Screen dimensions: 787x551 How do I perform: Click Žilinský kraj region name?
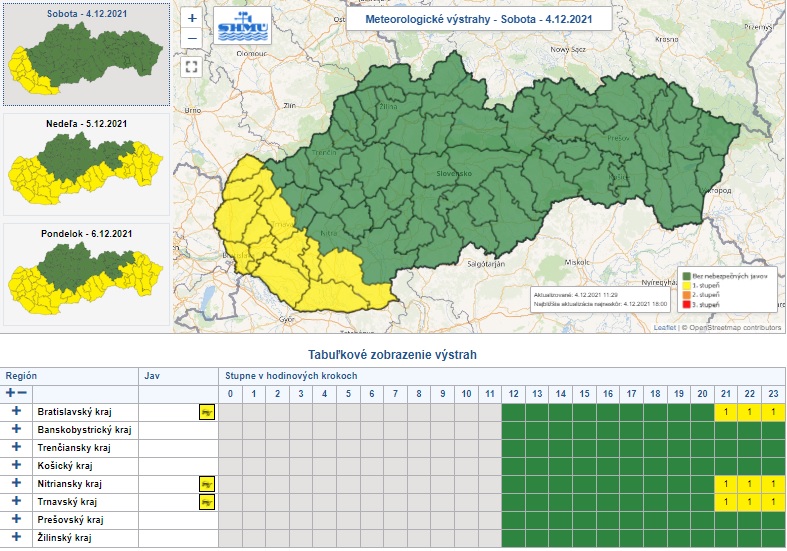click(64, 538)
